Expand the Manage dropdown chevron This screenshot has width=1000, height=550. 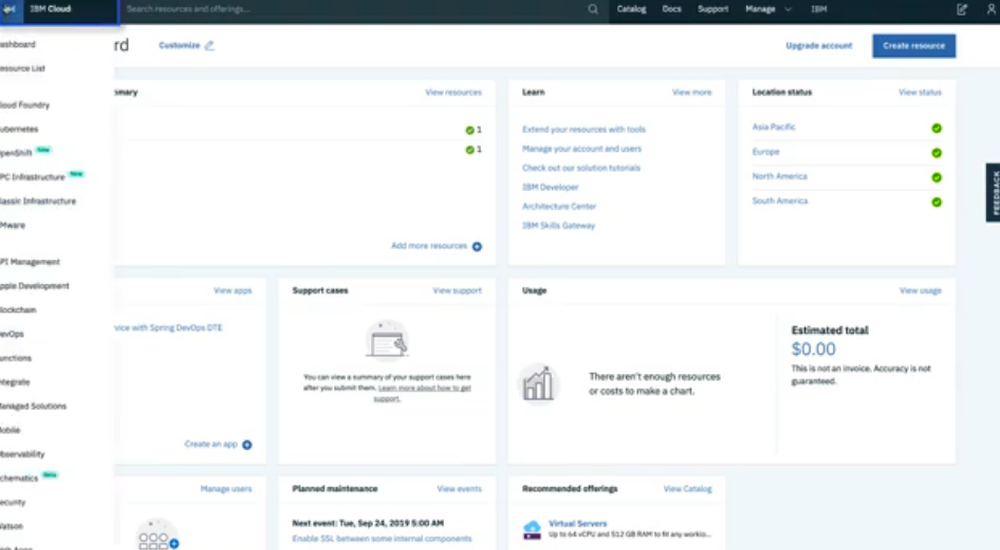tap(788, 10)
